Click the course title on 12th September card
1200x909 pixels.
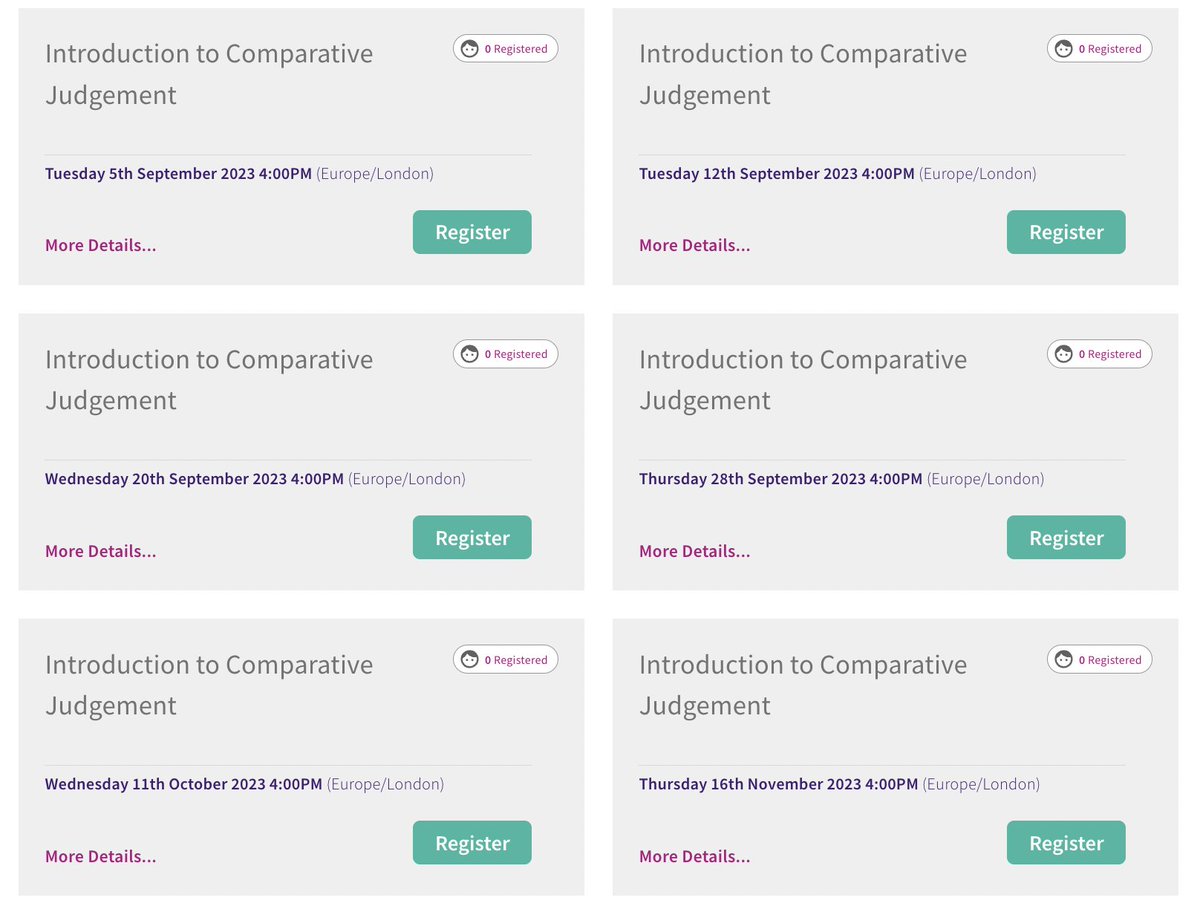(x=803, y=74)
